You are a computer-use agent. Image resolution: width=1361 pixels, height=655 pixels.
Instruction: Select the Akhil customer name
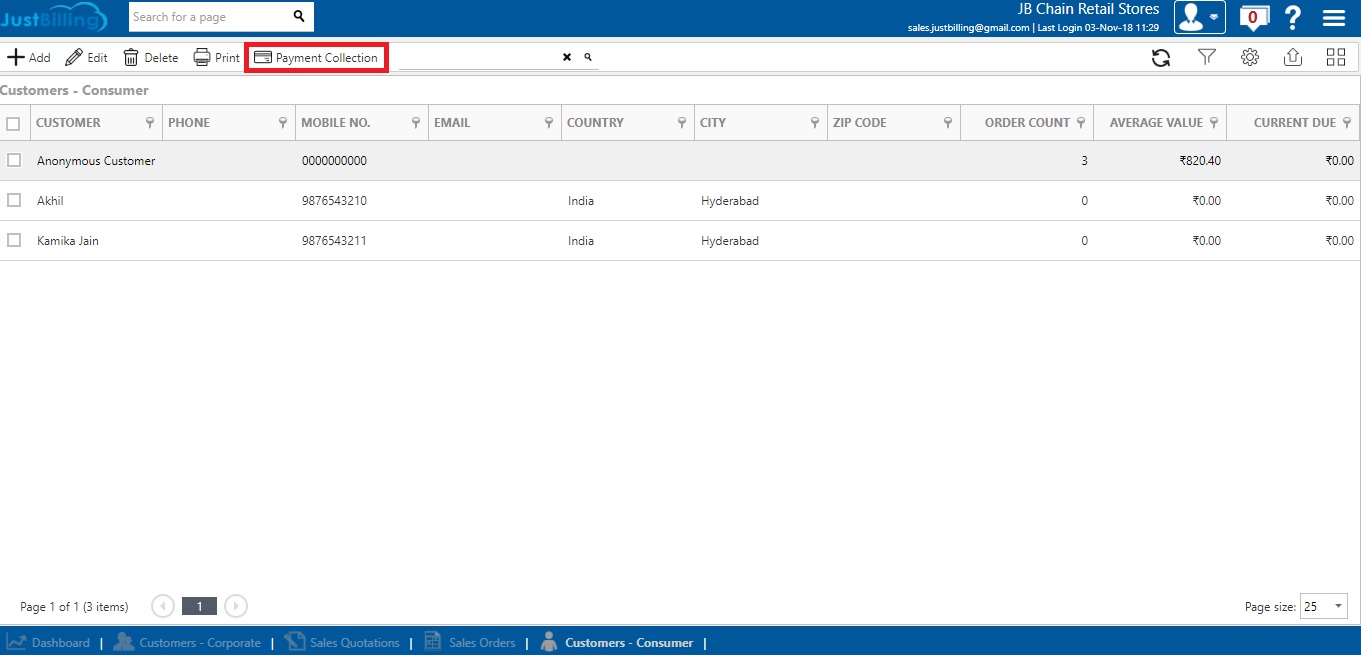50,201
